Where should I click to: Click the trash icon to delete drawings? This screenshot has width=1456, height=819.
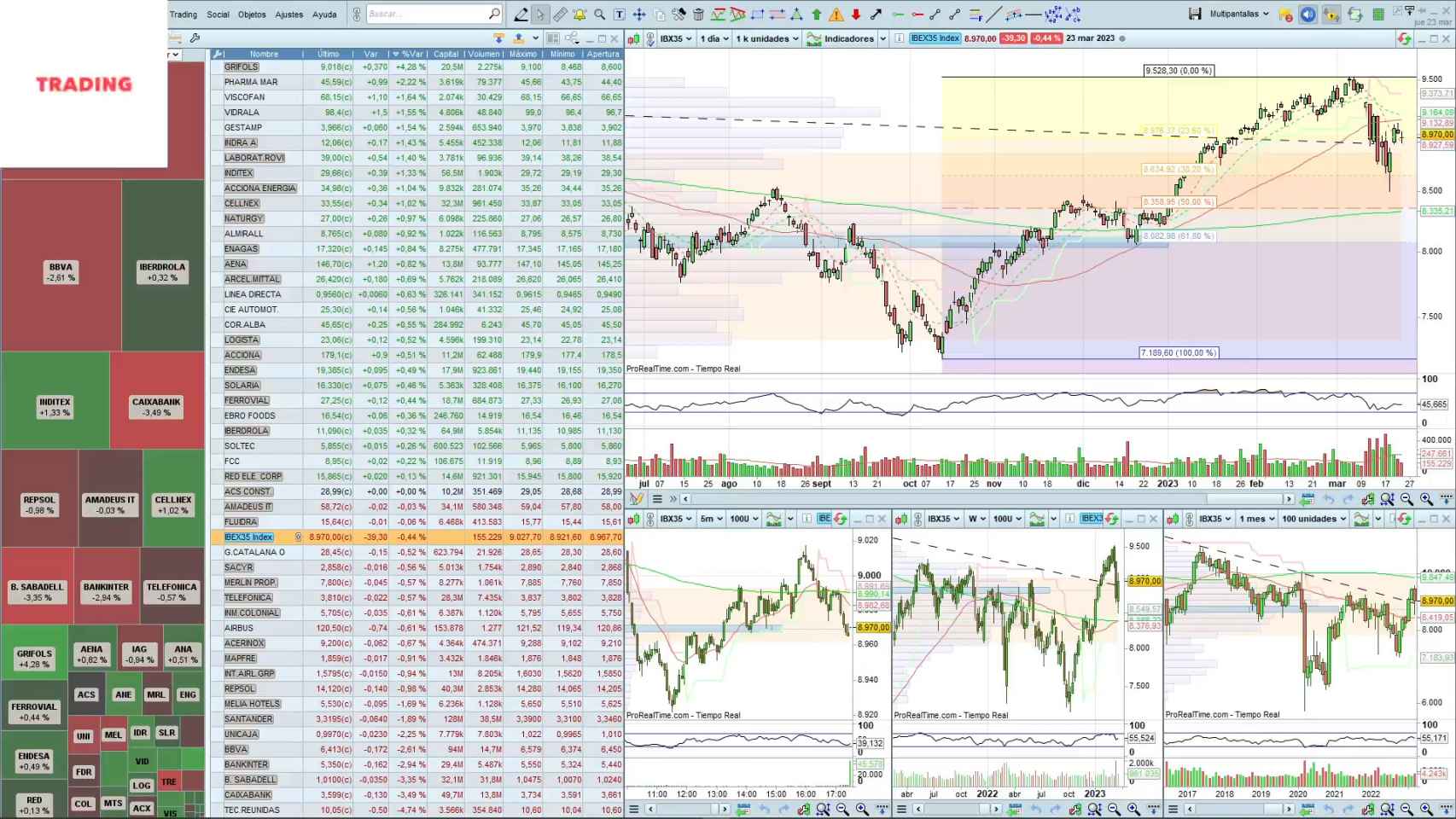coord(699,14)
